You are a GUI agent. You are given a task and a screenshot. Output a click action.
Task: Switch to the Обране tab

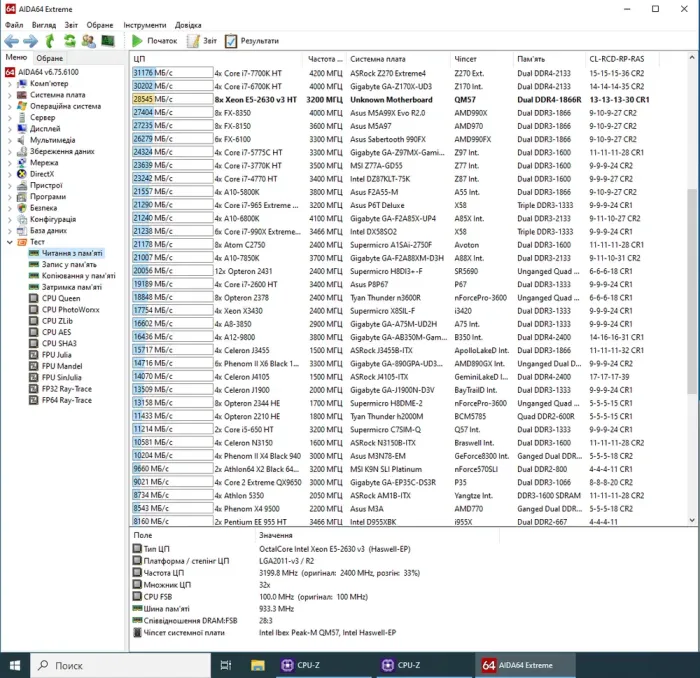(x=50, y=58)
